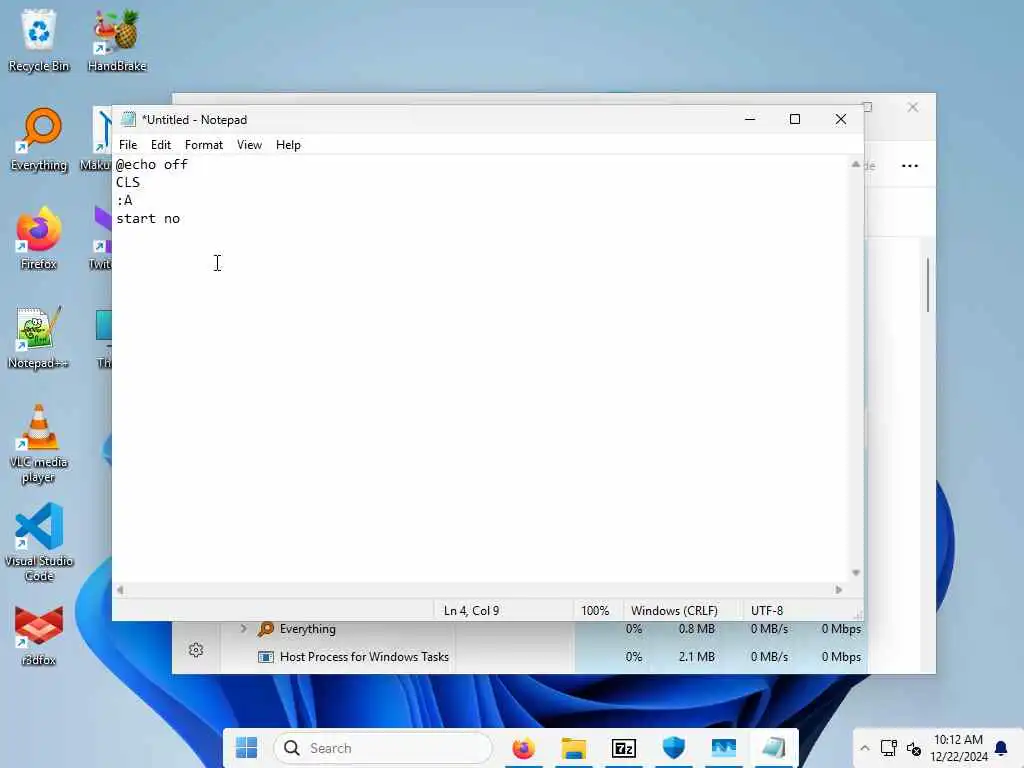Click the Everything process icon in Task Manager
The height and width of the screenshot is (768, 1024).
click(266, 629)
